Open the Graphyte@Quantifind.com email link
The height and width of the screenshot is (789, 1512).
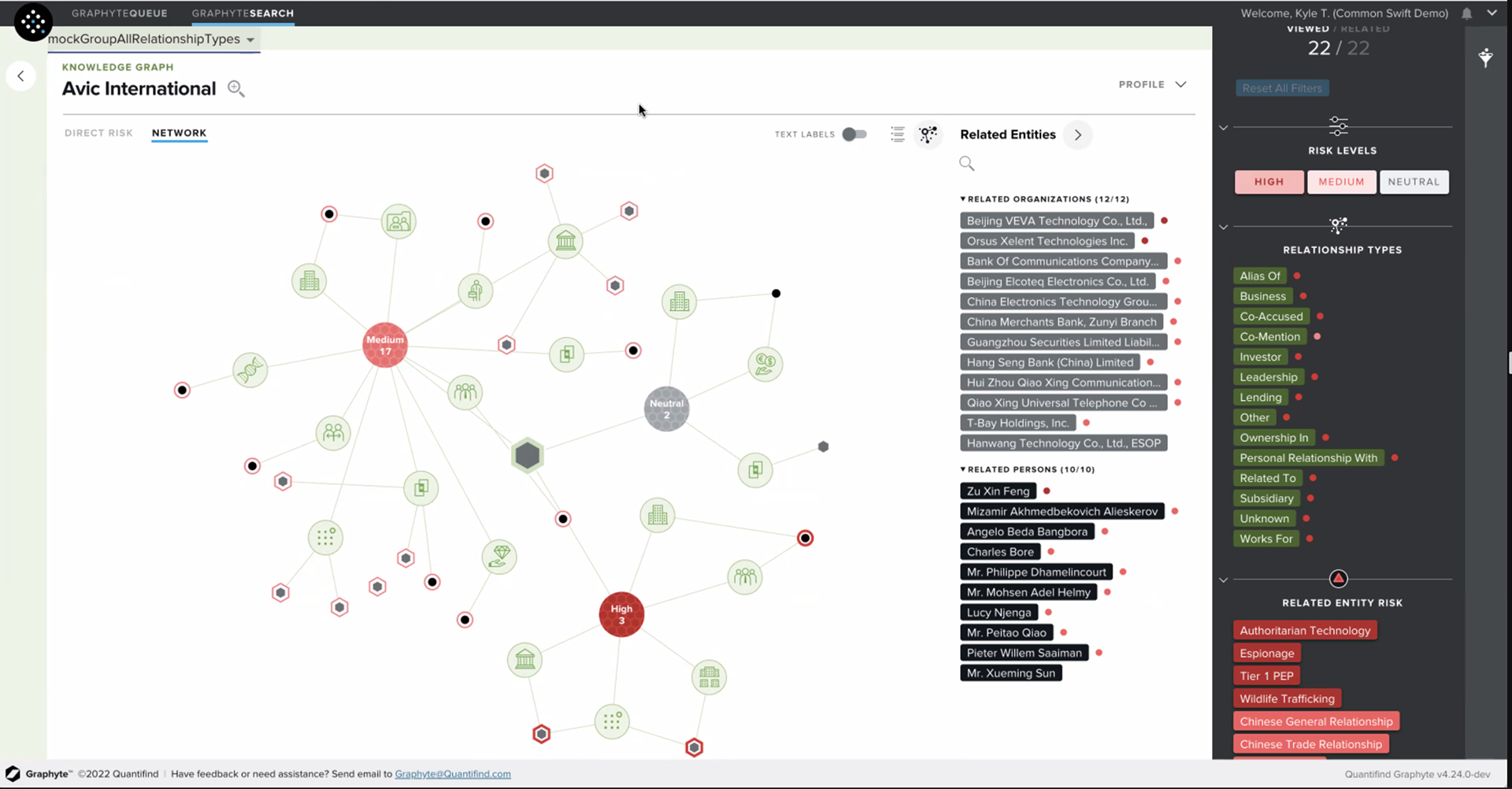click(x=453, y=774)
